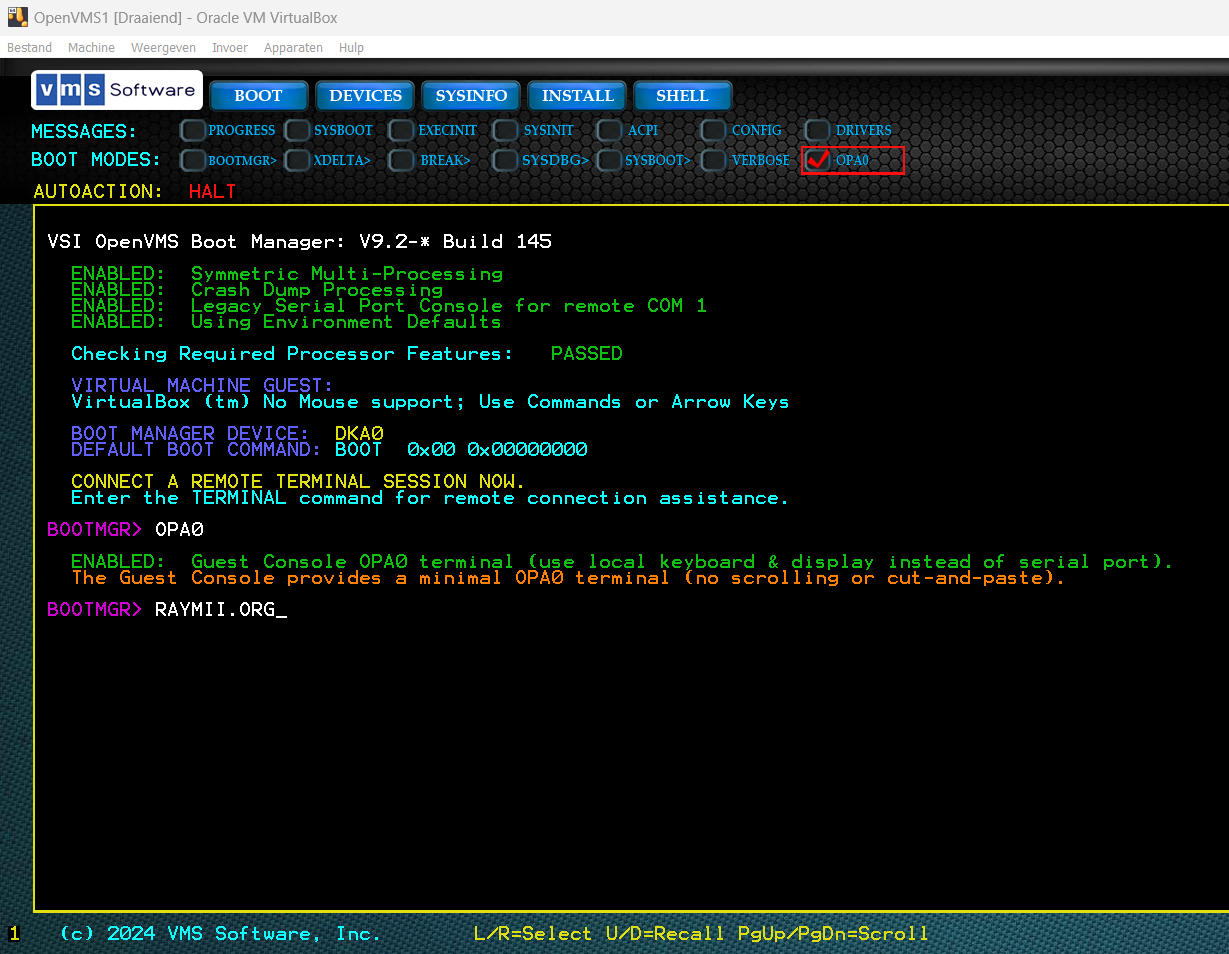Enable the PROGRESS messages checkbox
The image size is (1229, 954).
click(191, 130)
